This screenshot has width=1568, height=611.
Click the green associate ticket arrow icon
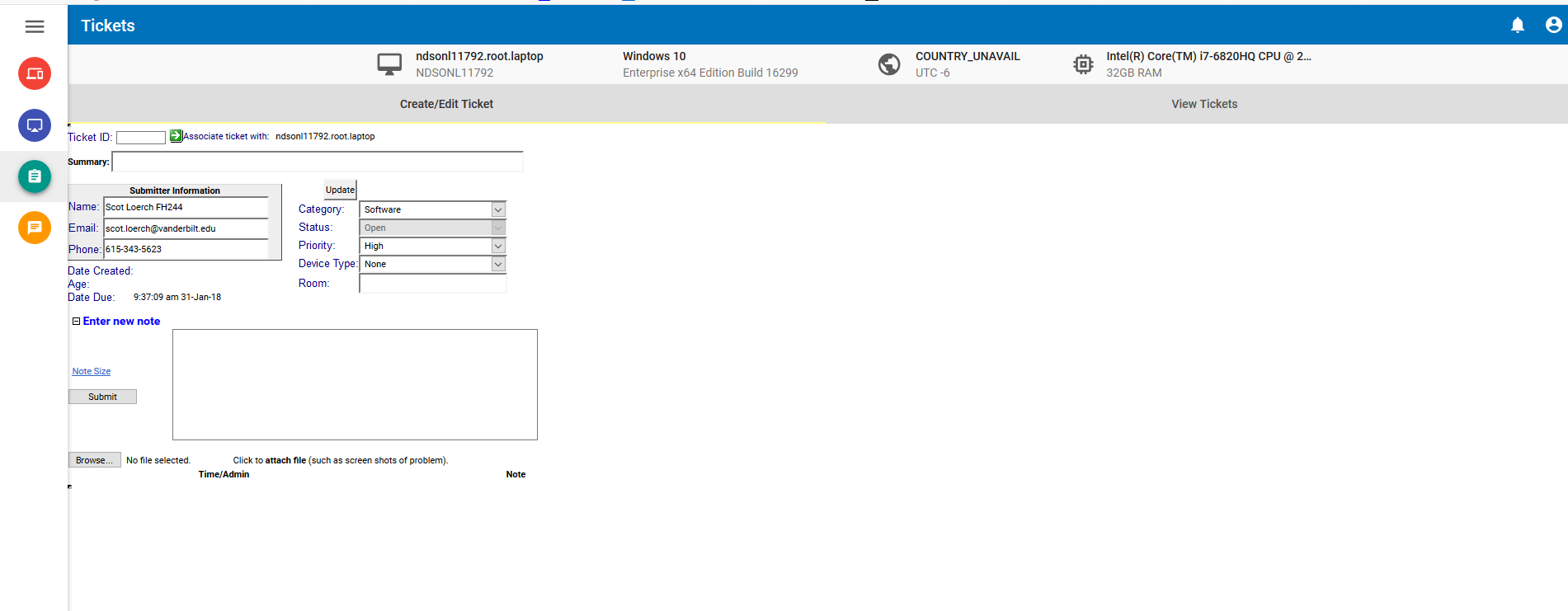click(176, 136)
